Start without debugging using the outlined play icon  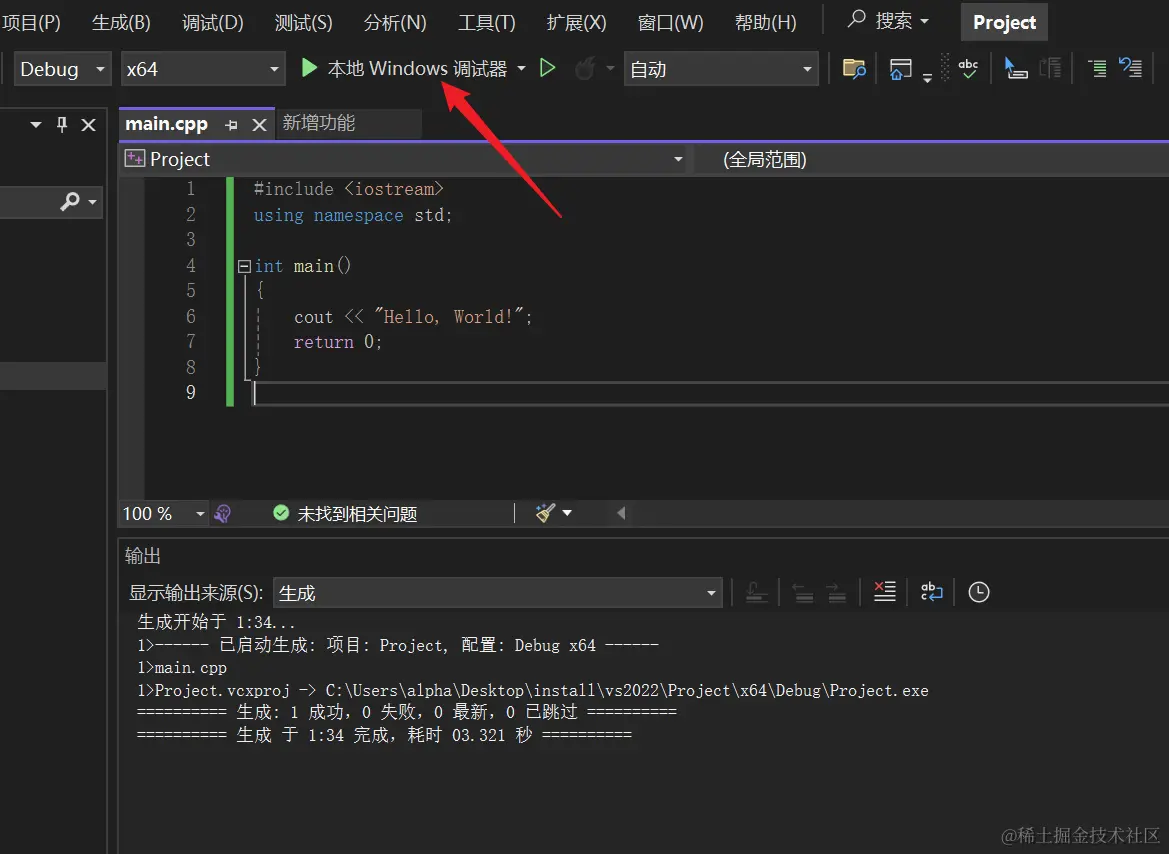(x=547, y=69)
